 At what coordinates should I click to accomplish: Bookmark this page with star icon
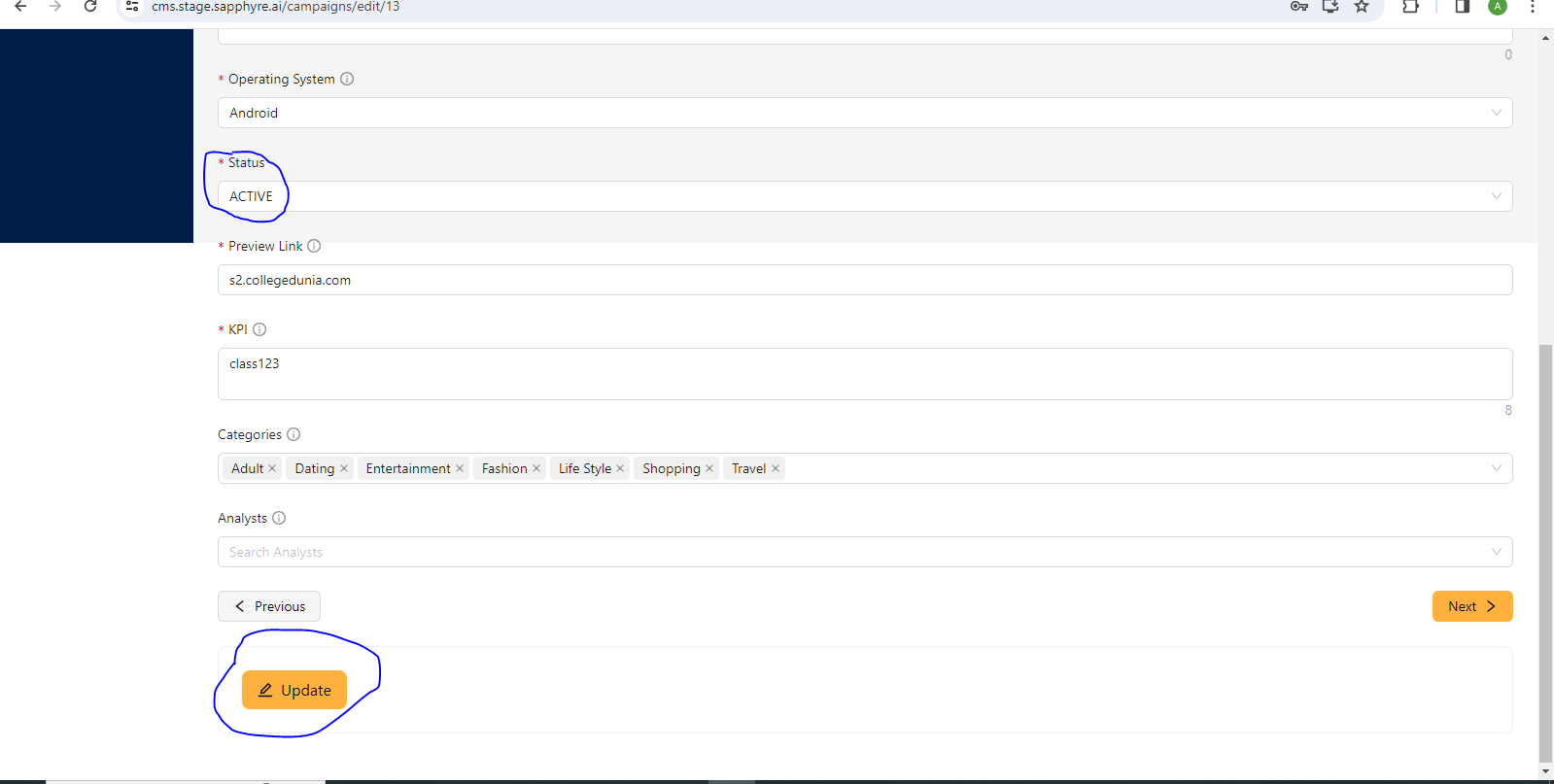coord(1362,6)
